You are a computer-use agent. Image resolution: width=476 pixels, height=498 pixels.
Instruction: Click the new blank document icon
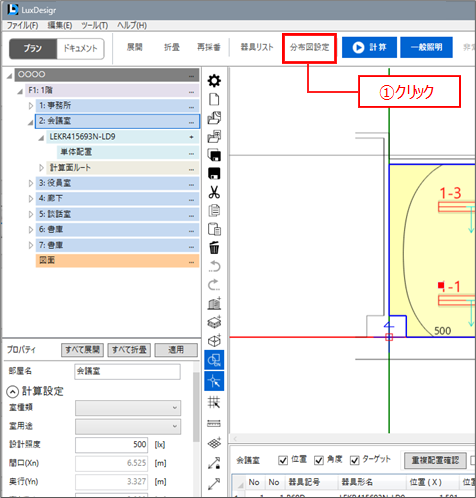[x=214, y=99]
